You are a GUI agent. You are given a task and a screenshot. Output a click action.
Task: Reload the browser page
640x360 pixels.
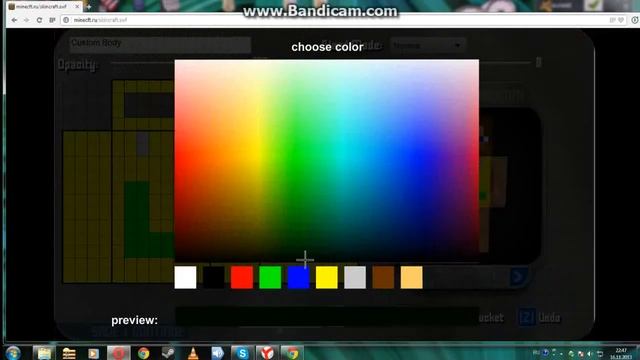[39, 20]
